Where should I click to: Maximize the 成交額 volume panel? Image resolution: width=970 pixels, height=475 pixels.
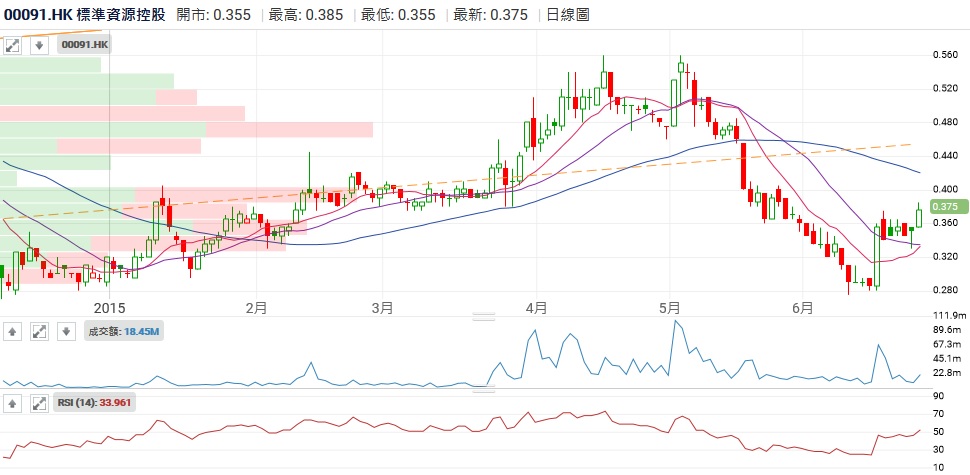tap(40, 331)
